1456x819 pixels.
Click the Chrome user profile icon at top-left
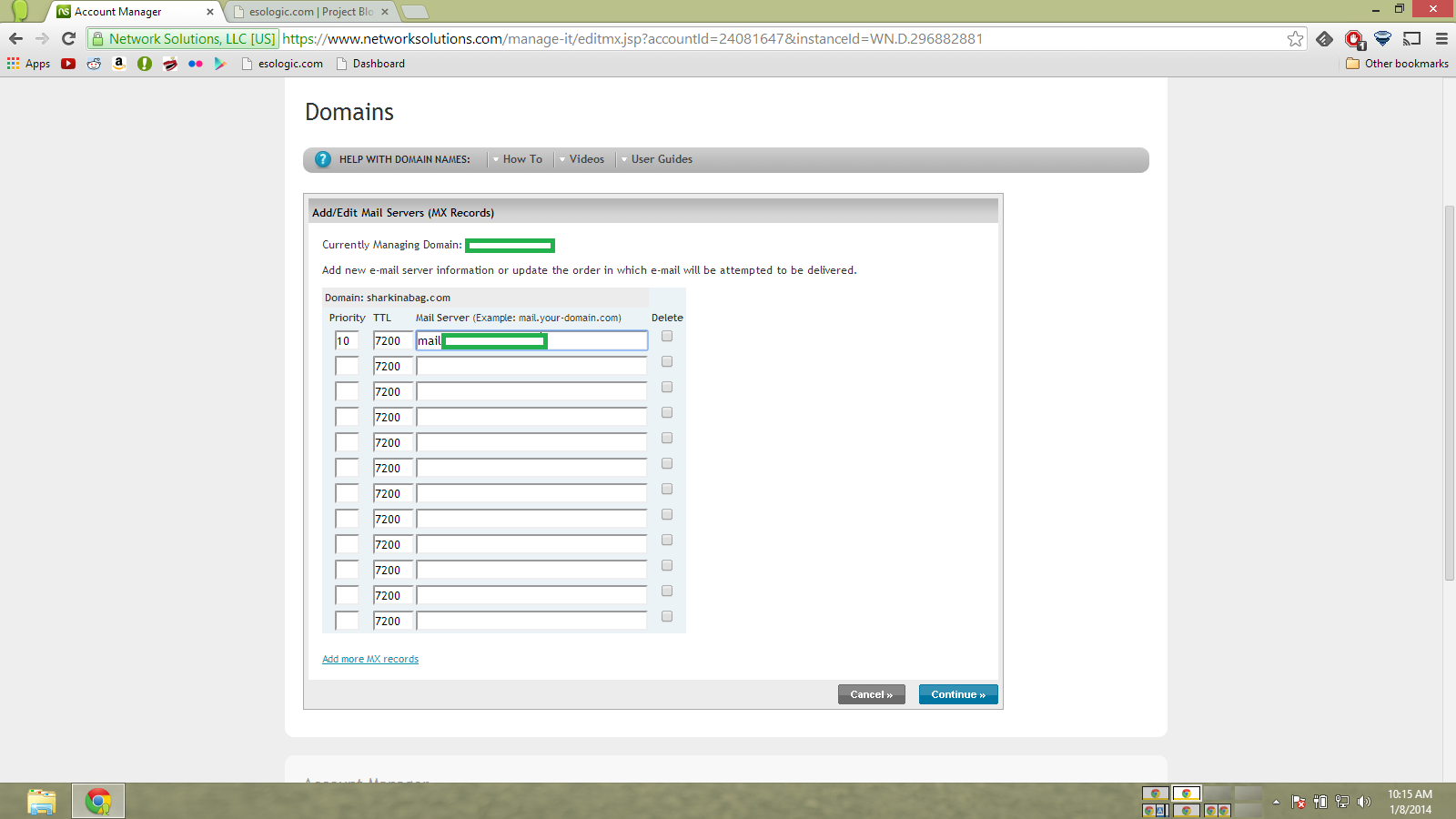20,11
